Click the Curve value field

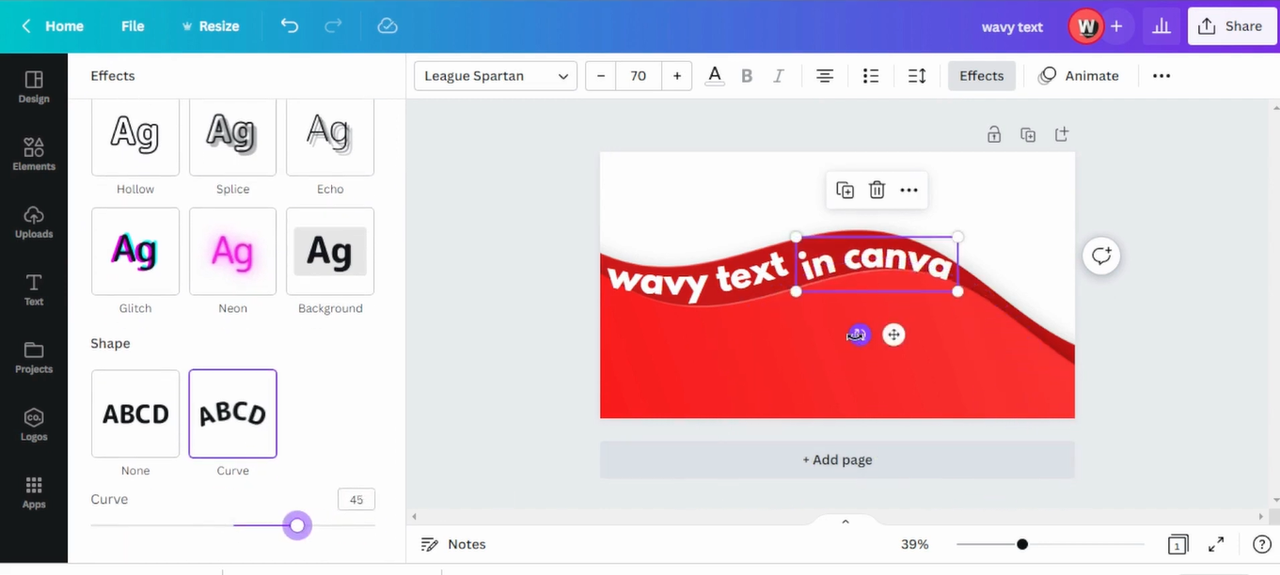(356, 500)
